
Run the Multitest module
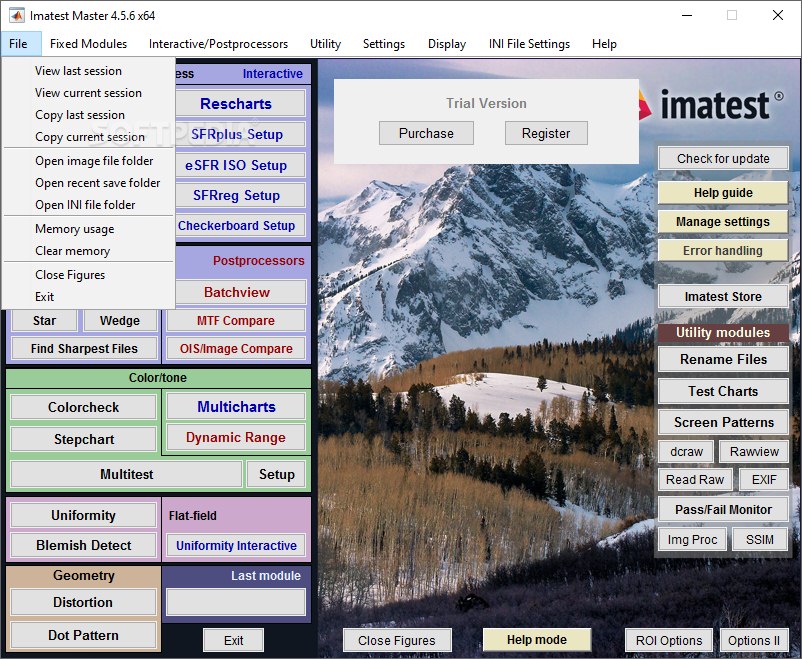pyautogui.click(x=126, y=474)
